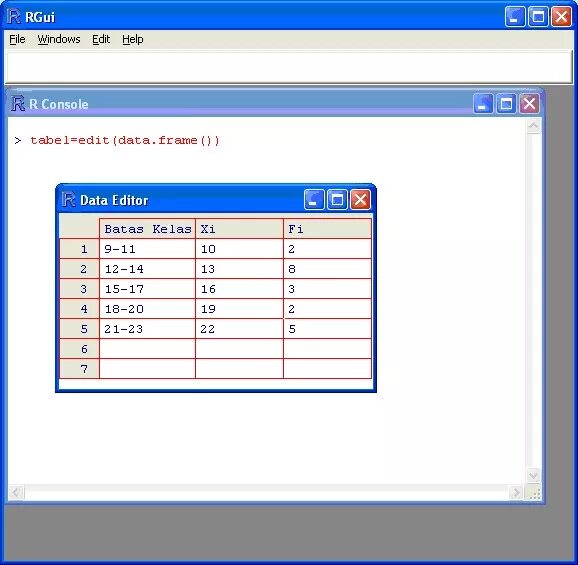
Task: Open the Edit menu
Action: tap(101, 39)
